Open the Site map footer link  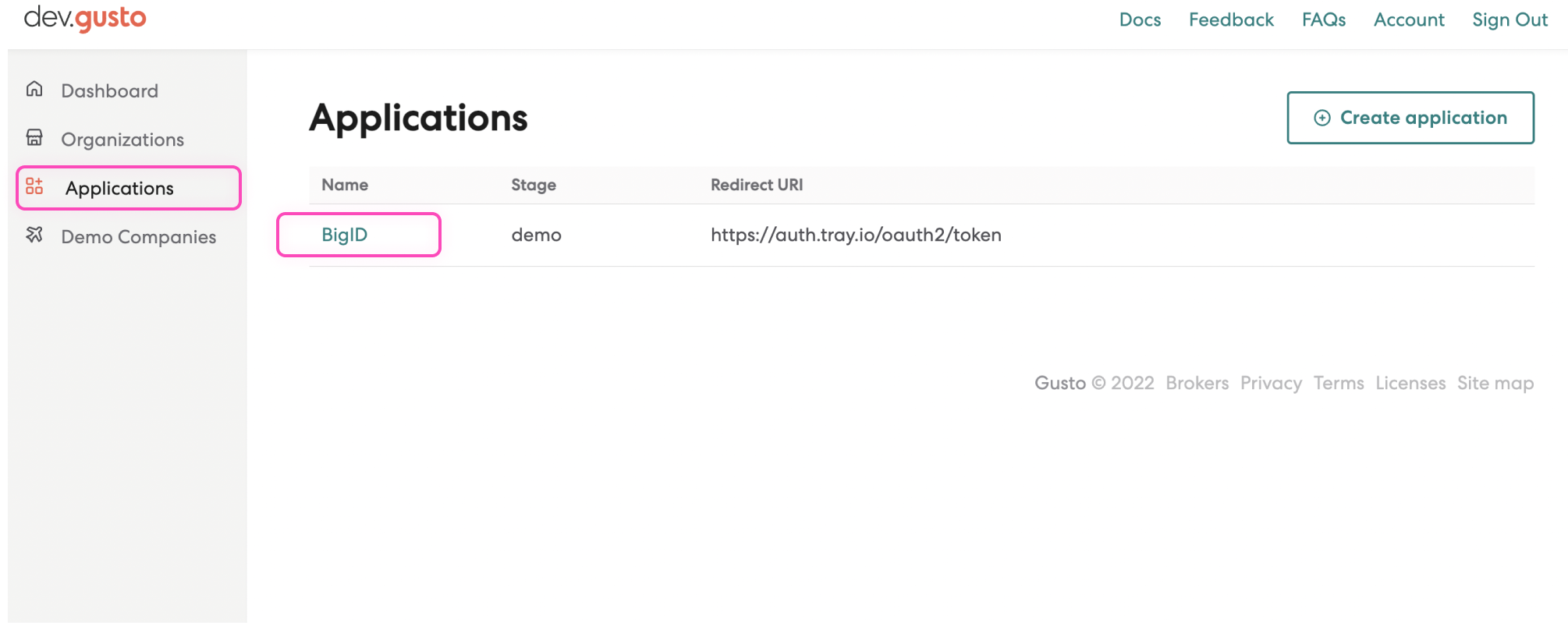point(1495,383)
